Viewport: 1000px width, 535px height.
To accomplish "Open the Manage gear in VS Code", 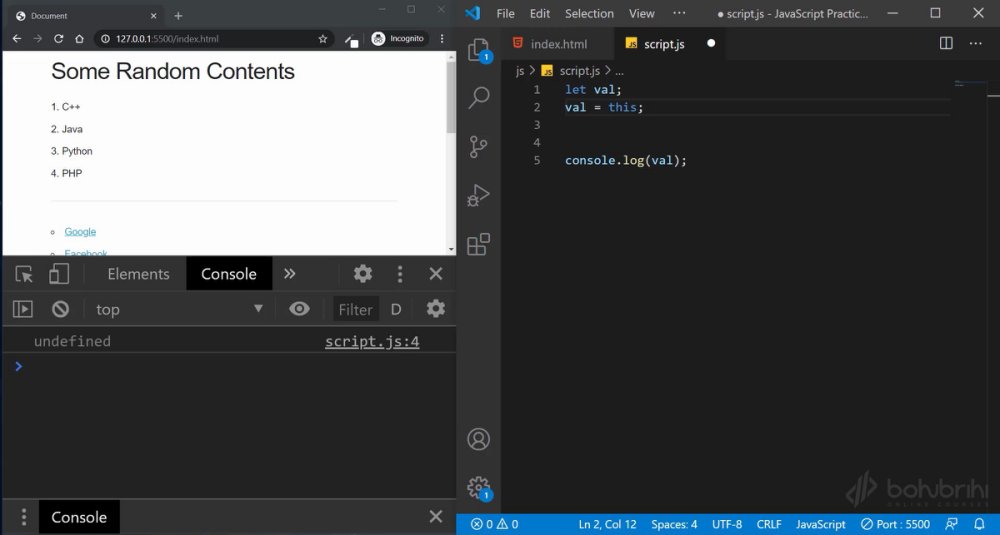I will click(x=478, y=488).
